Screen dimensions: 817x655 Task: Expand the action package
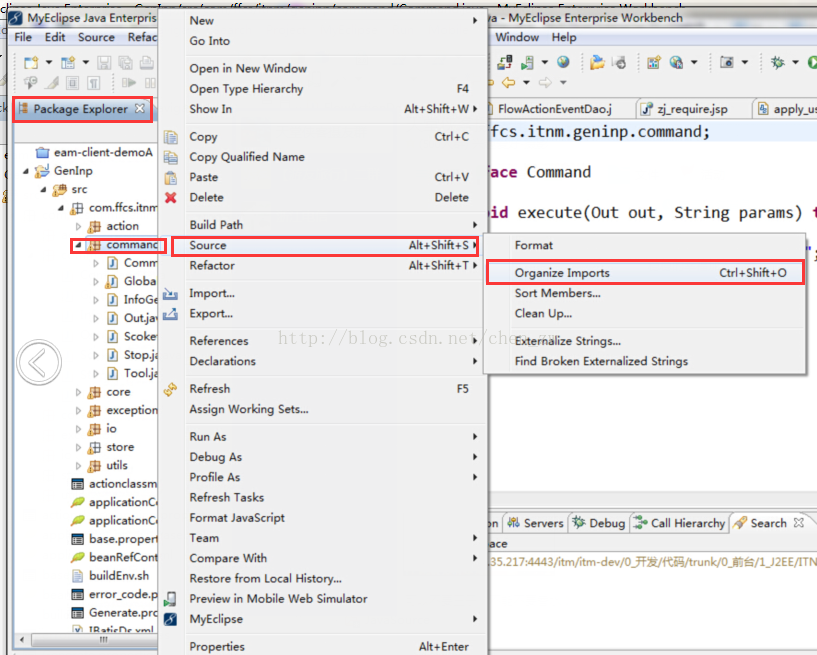tap(78, 227)
